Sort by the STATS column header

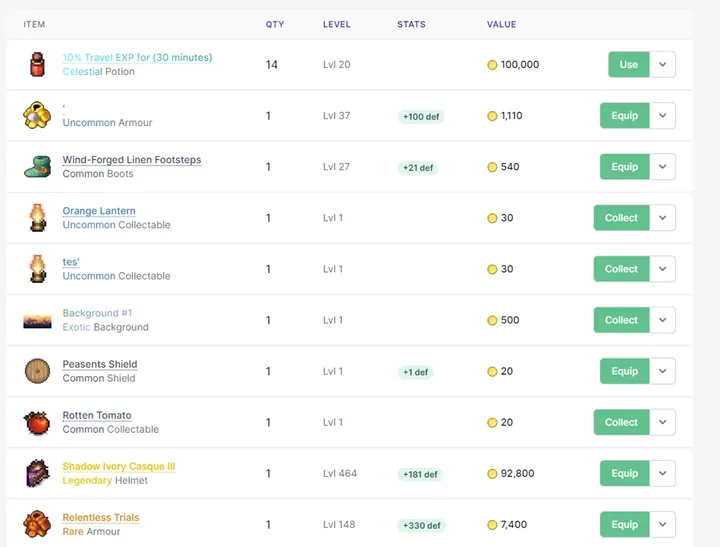point(411,24)
